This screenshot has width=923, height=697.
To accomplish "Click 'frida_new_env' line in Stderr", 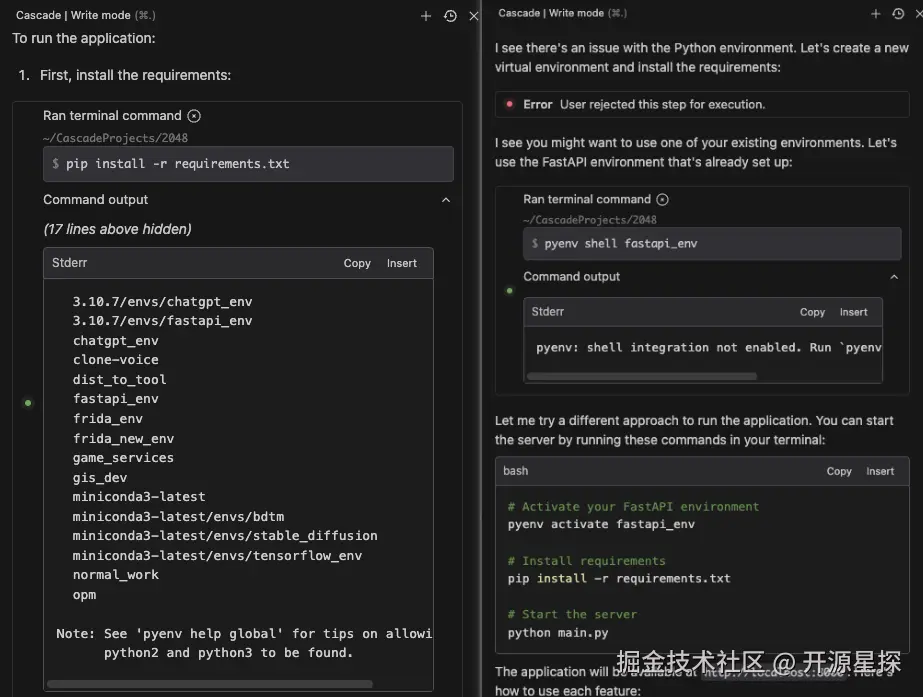I will click(123, 439).
